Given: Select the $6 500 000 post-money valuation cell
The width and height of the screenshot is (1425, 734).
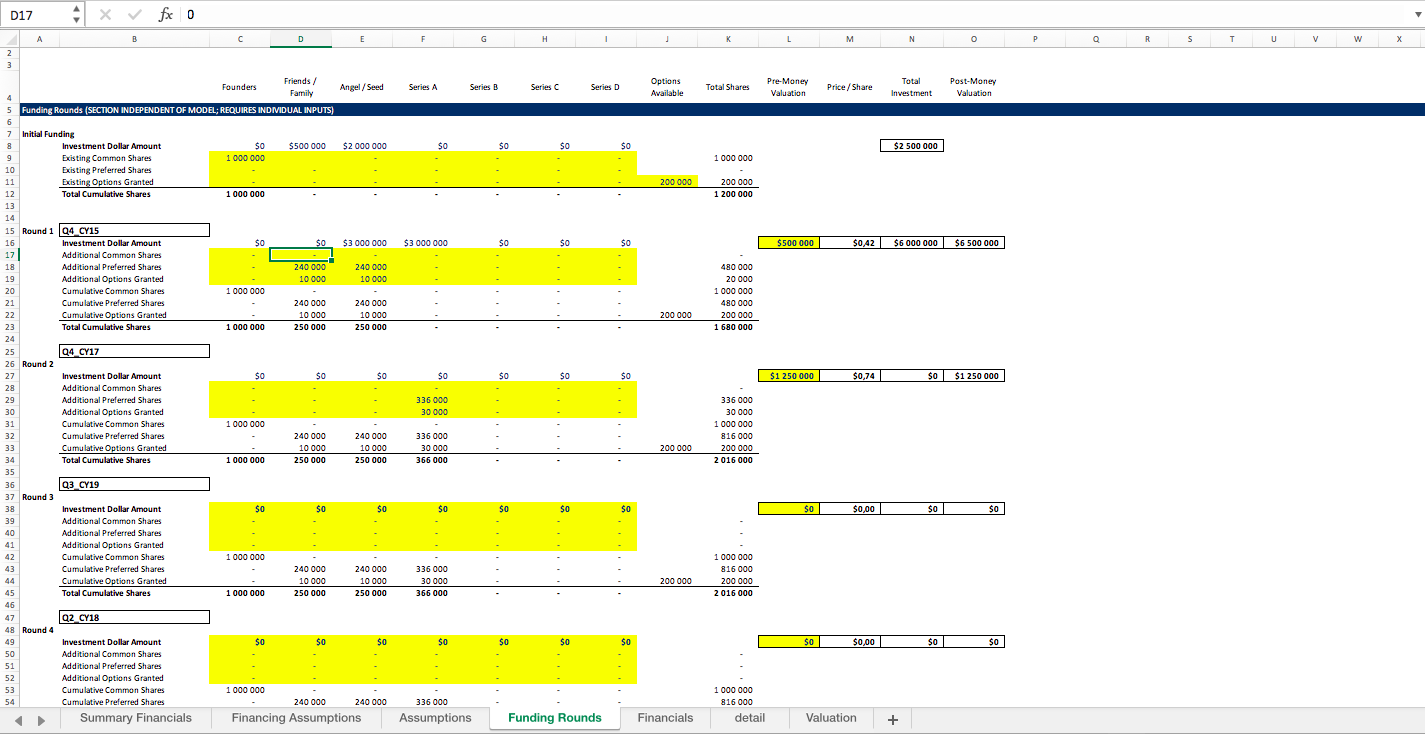Looking at the screenshot, I should pos(974,243).
